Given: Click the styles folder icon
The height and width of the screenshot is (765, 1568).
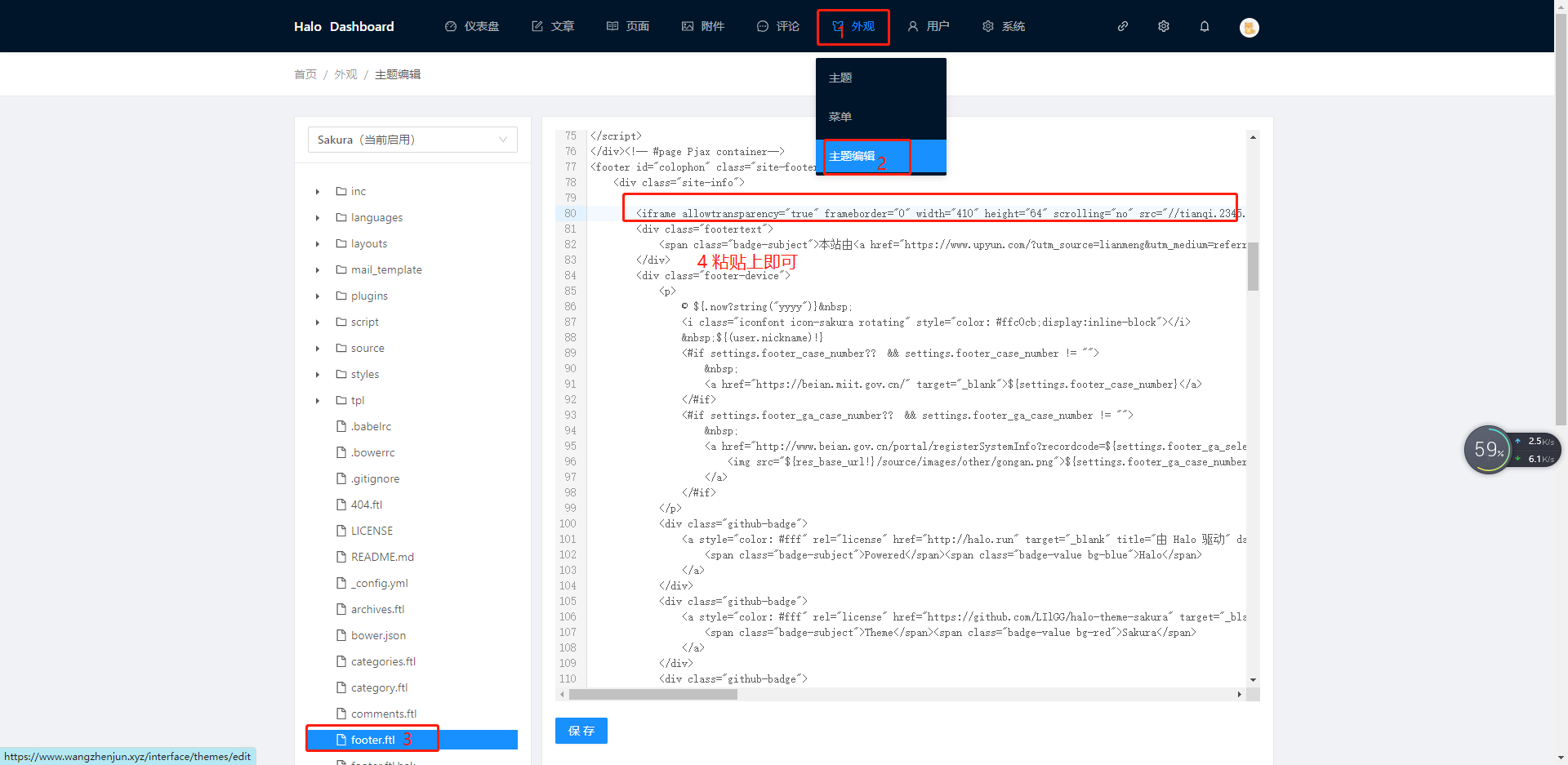Looking at the screenshot, I should pyautogui.click(x=341, y=374).
